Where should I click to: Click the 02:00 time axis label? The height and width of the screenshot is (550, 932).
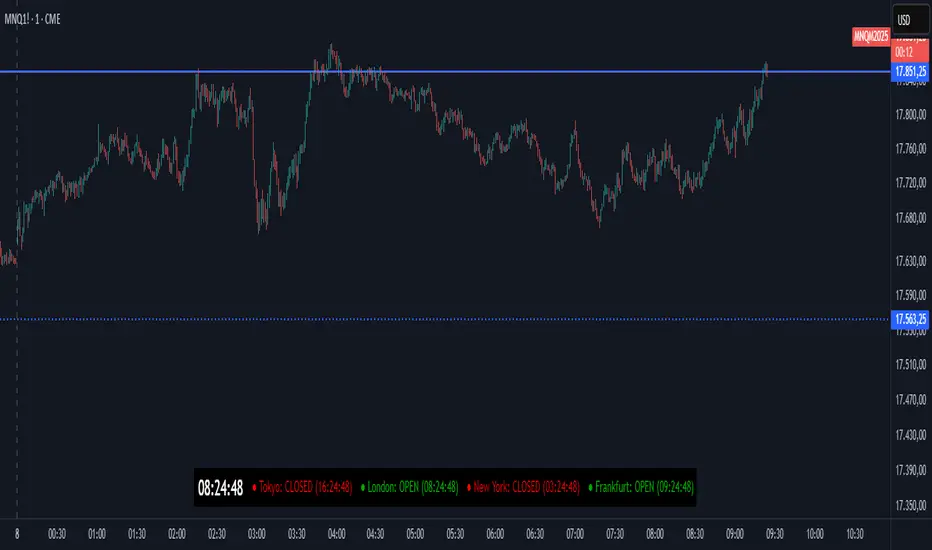177,534
